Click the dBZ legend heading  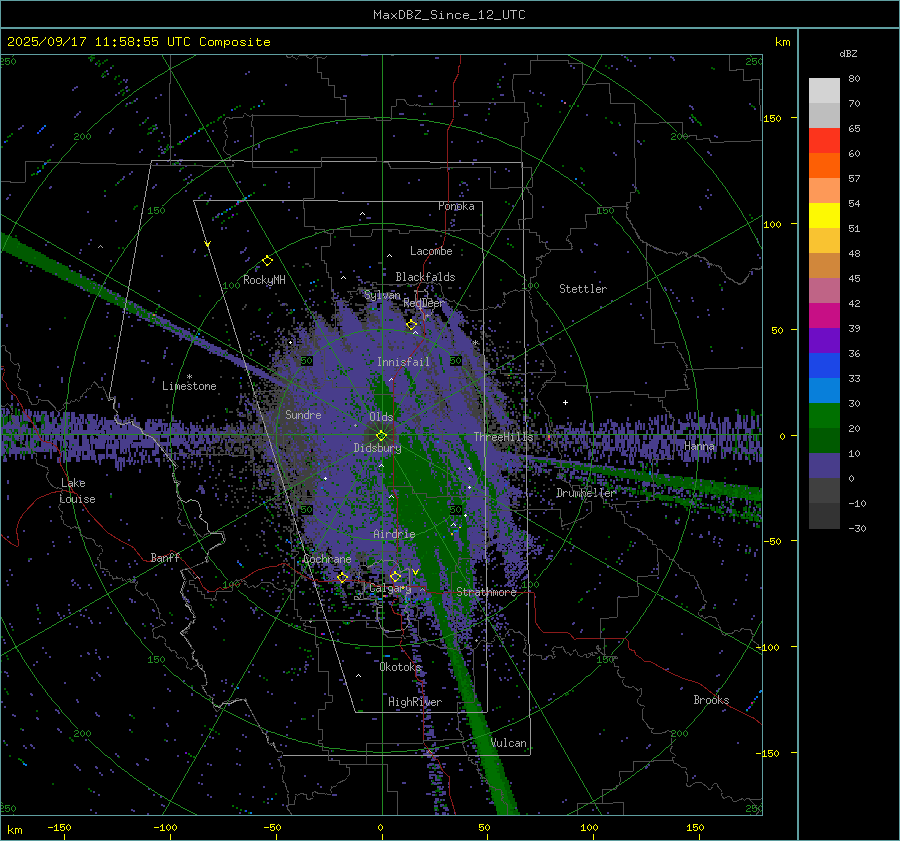846,53
